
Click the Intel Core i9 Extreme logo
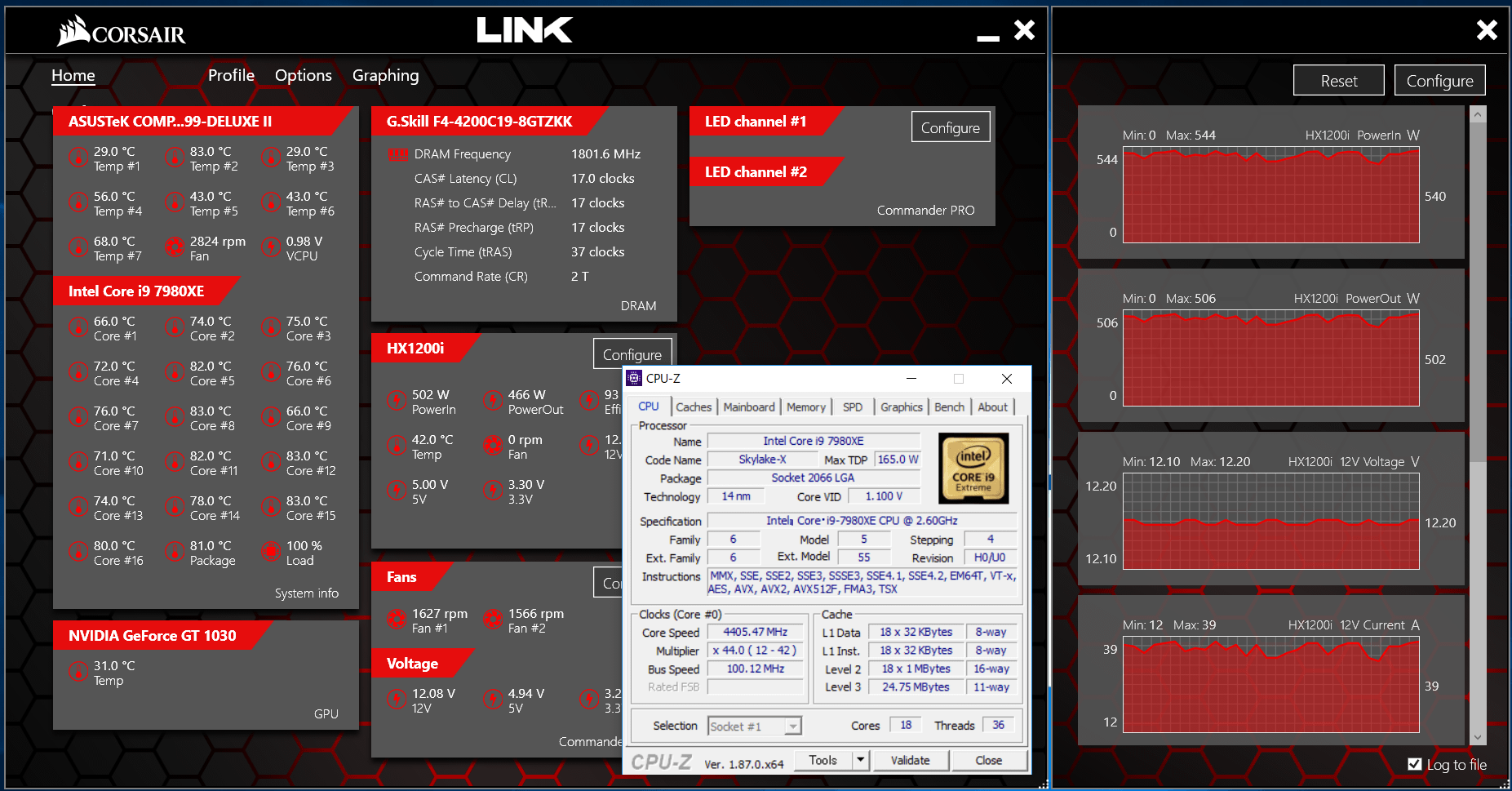coord(973,468)
